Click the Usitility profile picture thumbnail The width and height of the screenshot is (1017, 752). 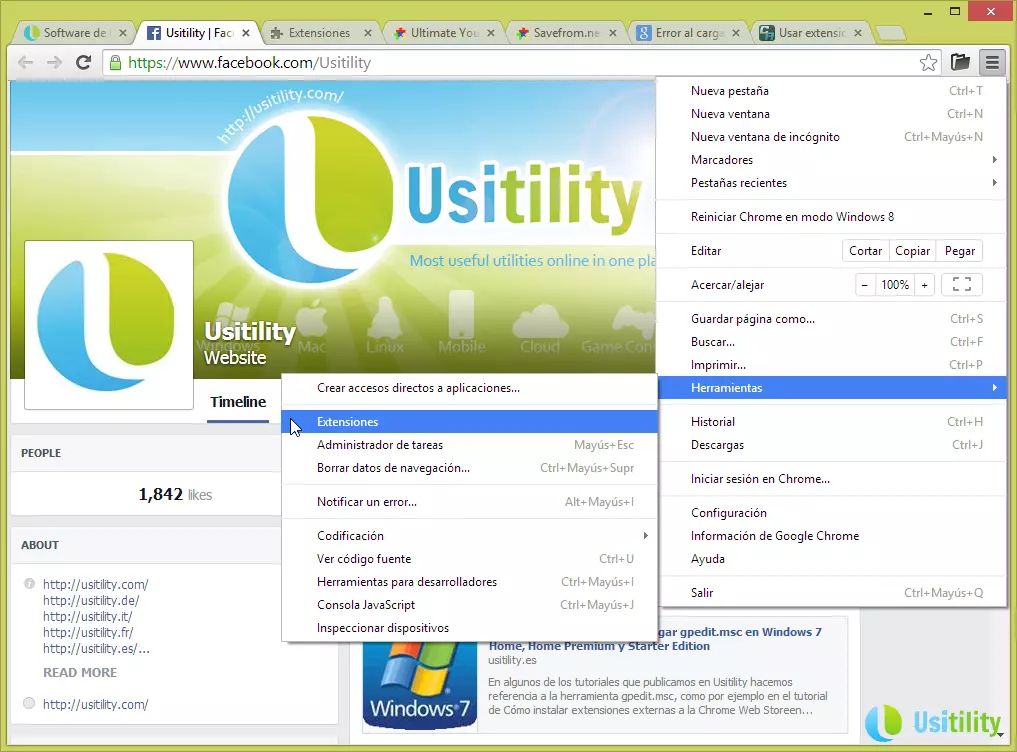(108, 325)
